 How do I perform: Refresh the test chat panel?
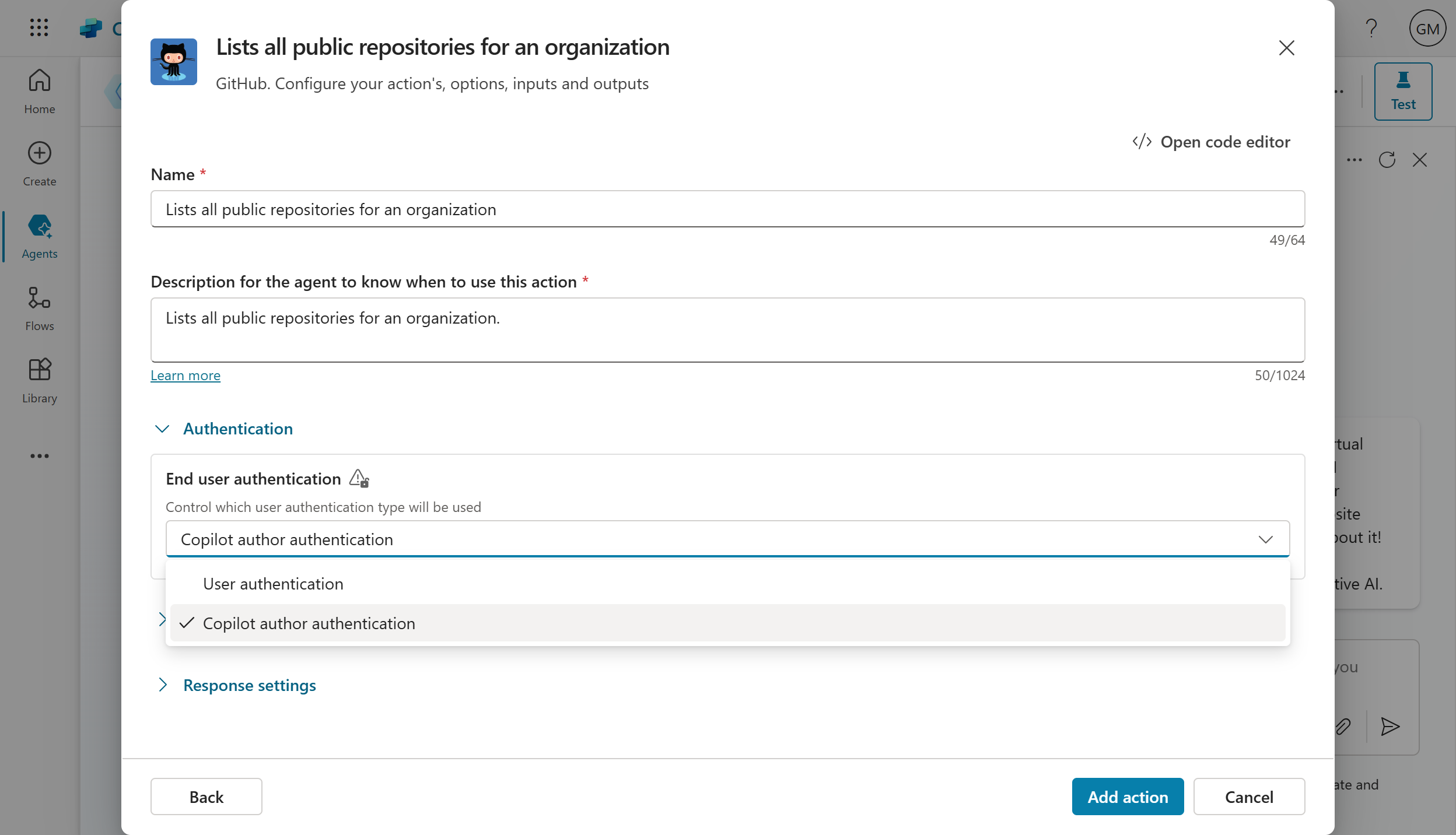click(x=1387, y=160)
